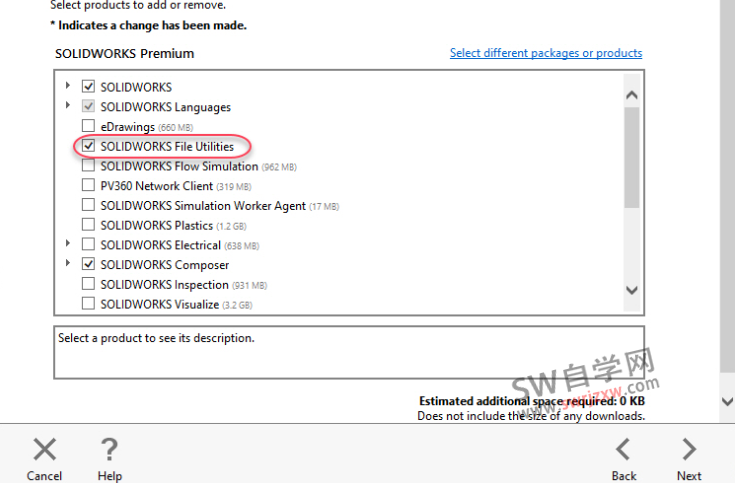
Task: Expand the SOLIDWORKS tree node
Action: [x=68, y=85]
